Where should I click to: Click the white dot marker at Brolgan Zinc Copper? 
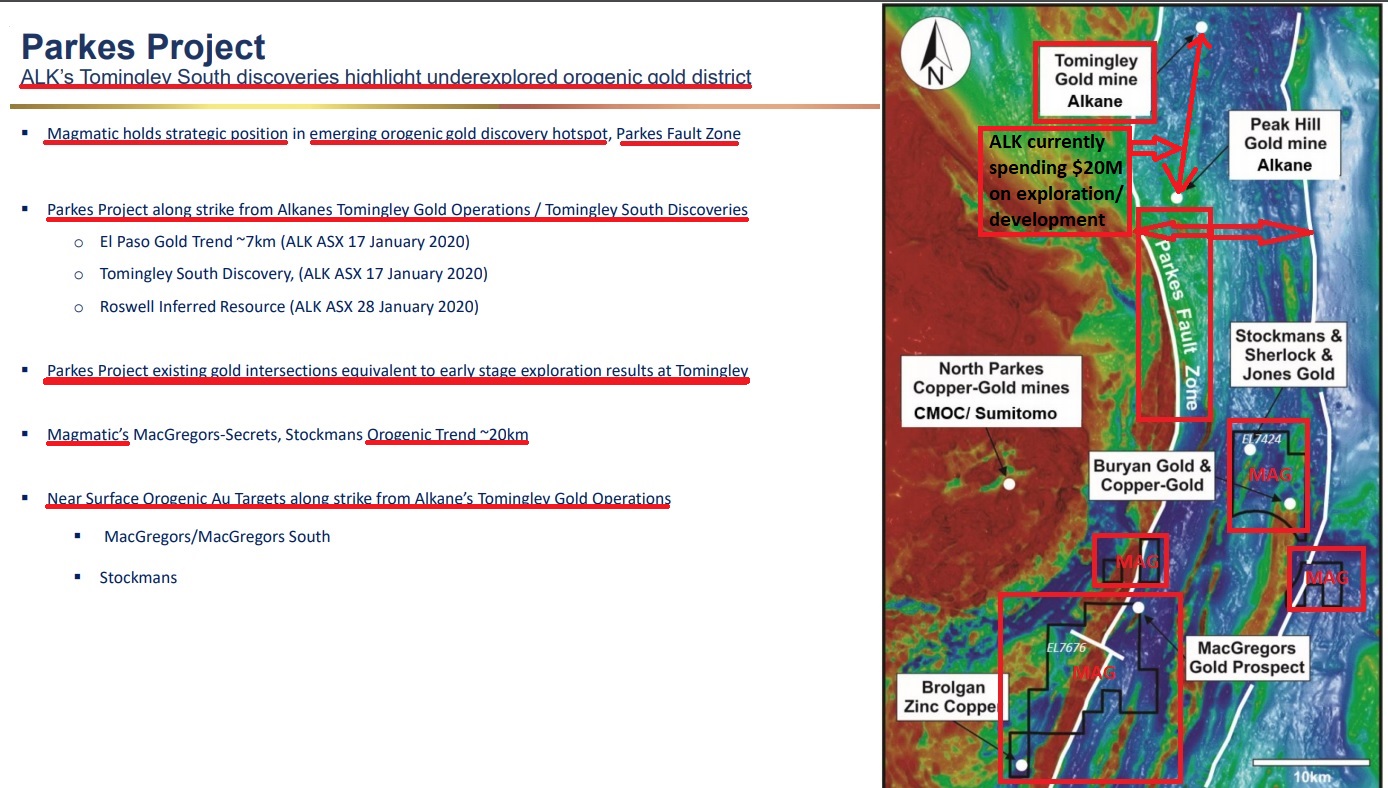(x=1021, y=765)
